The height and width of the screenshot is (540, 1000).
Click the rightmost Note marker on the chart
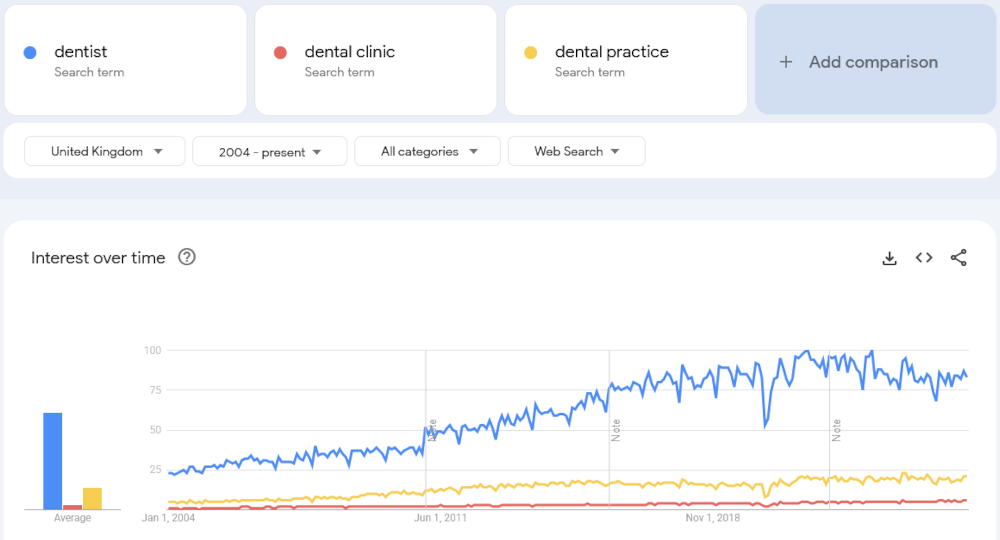(x=836, y=431)
